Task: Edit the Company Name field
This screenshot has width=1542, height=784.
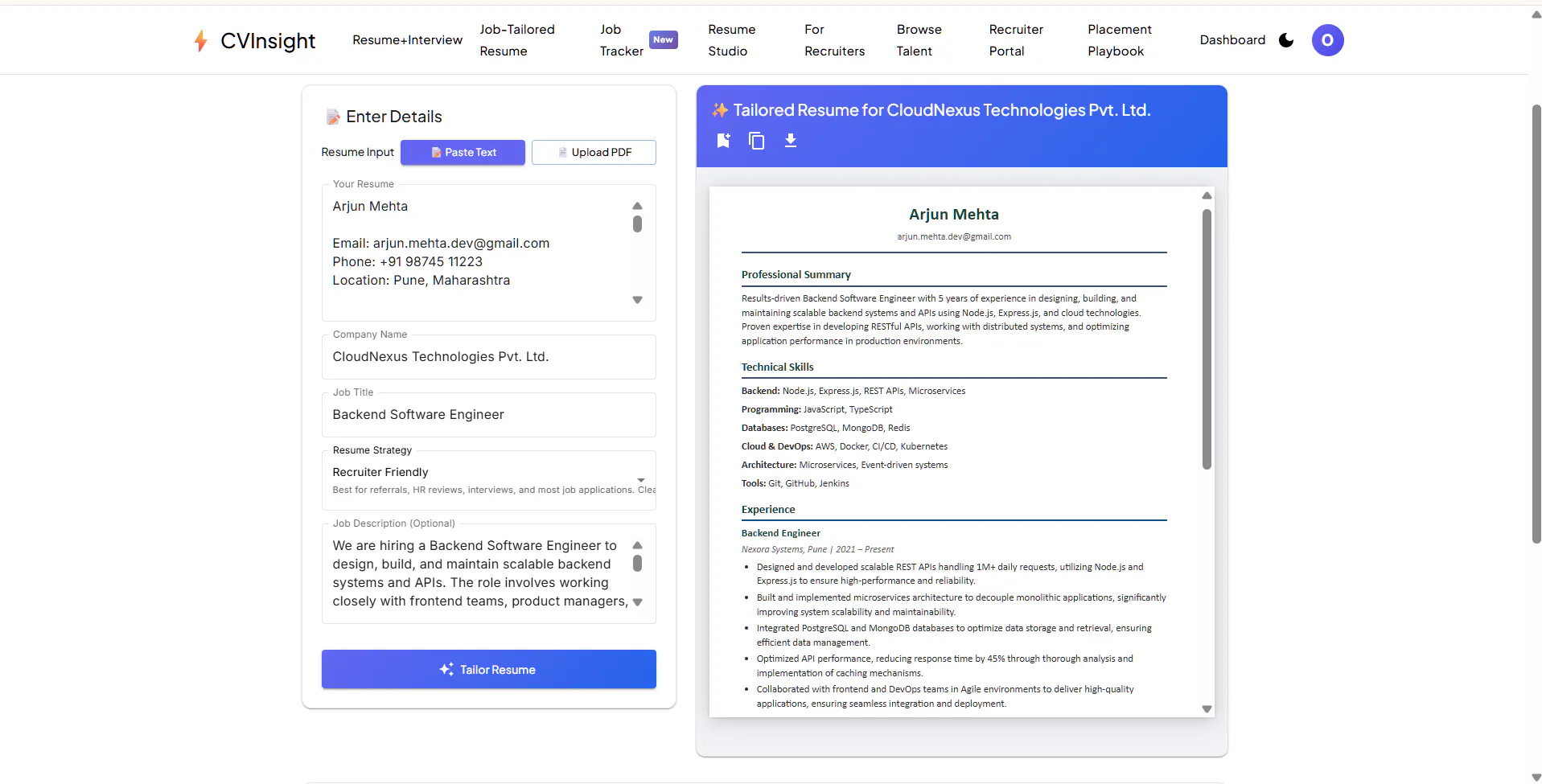Action: point(489,357)
